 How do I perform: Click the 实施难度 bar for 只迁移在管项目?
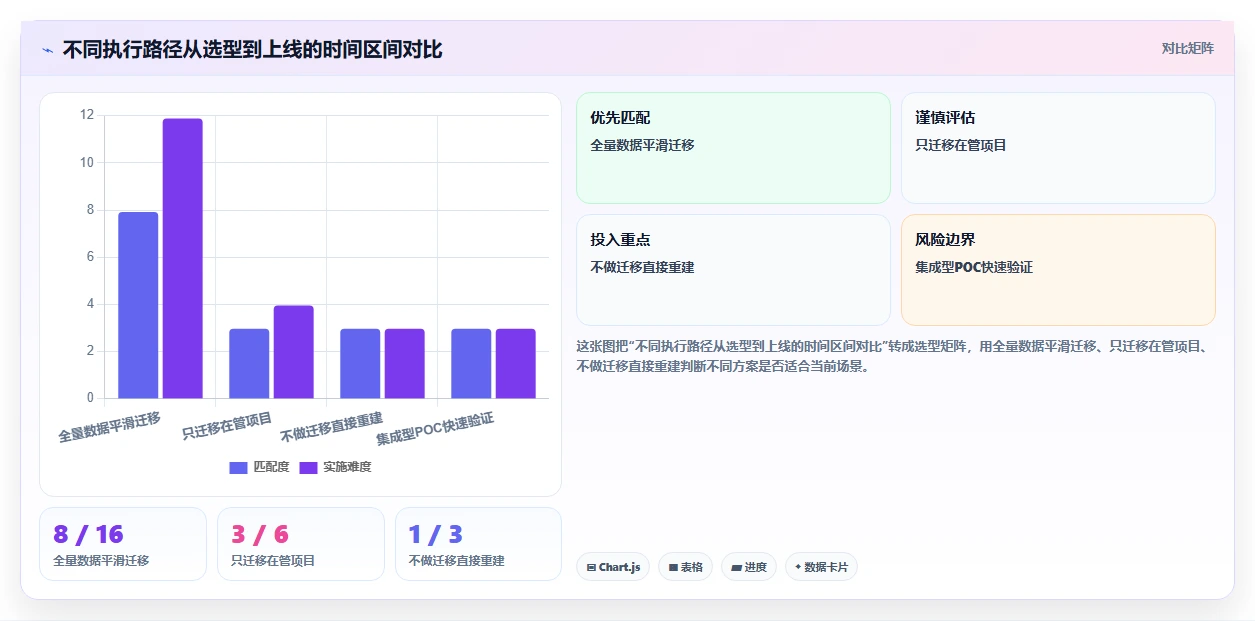[x=294, y=352]
